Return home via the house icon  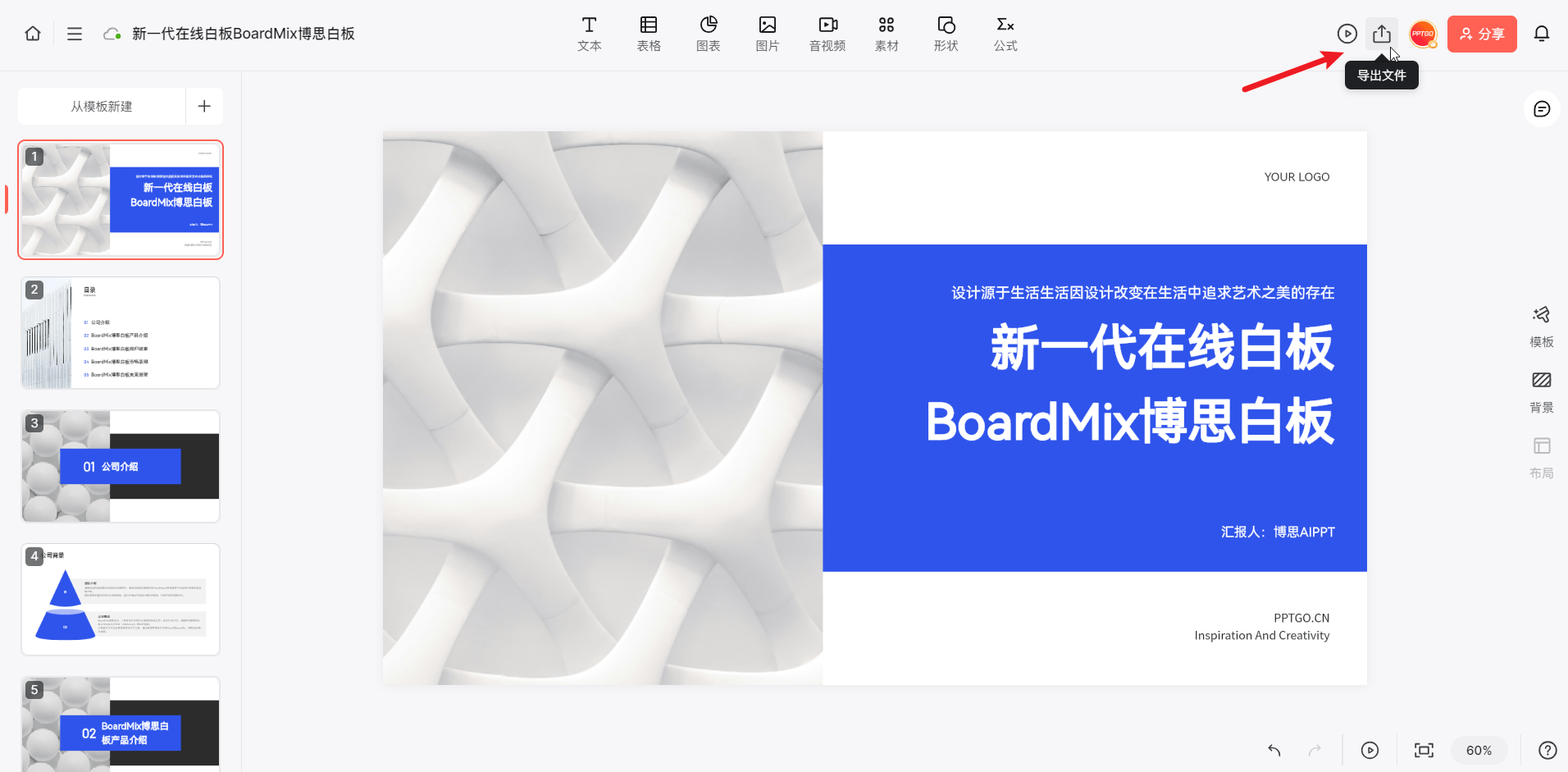[32, 34]
